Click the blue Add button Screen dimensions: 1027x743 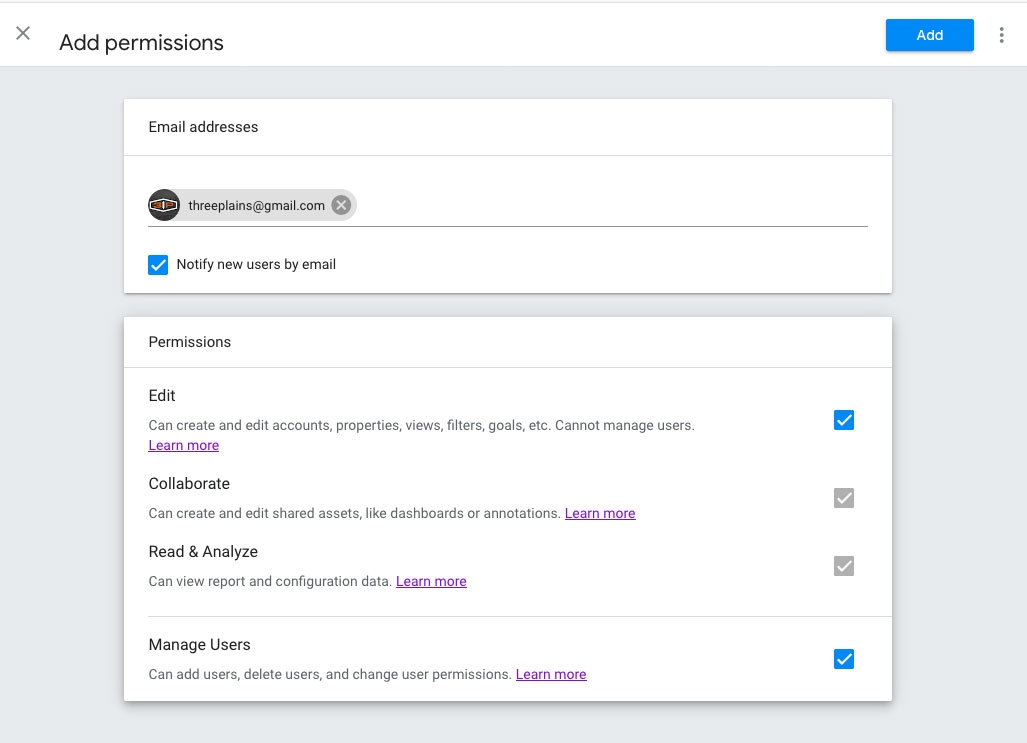(x=929, y=35)
